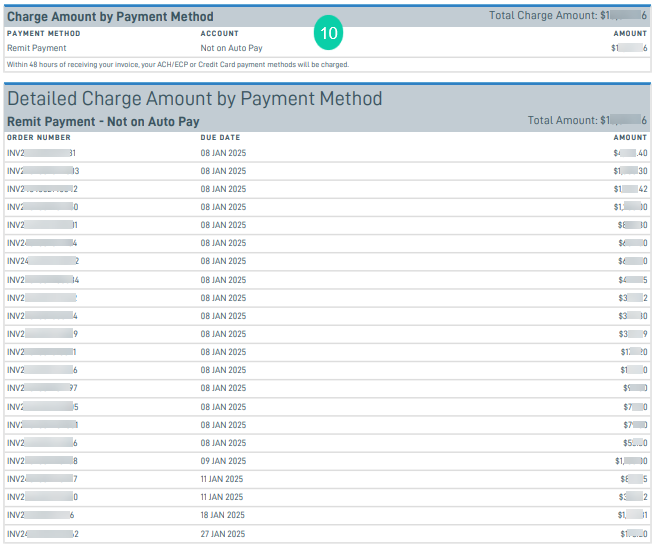
Task: Select the 'Charge Amount by Payment Method' heading
Action: 110,16
